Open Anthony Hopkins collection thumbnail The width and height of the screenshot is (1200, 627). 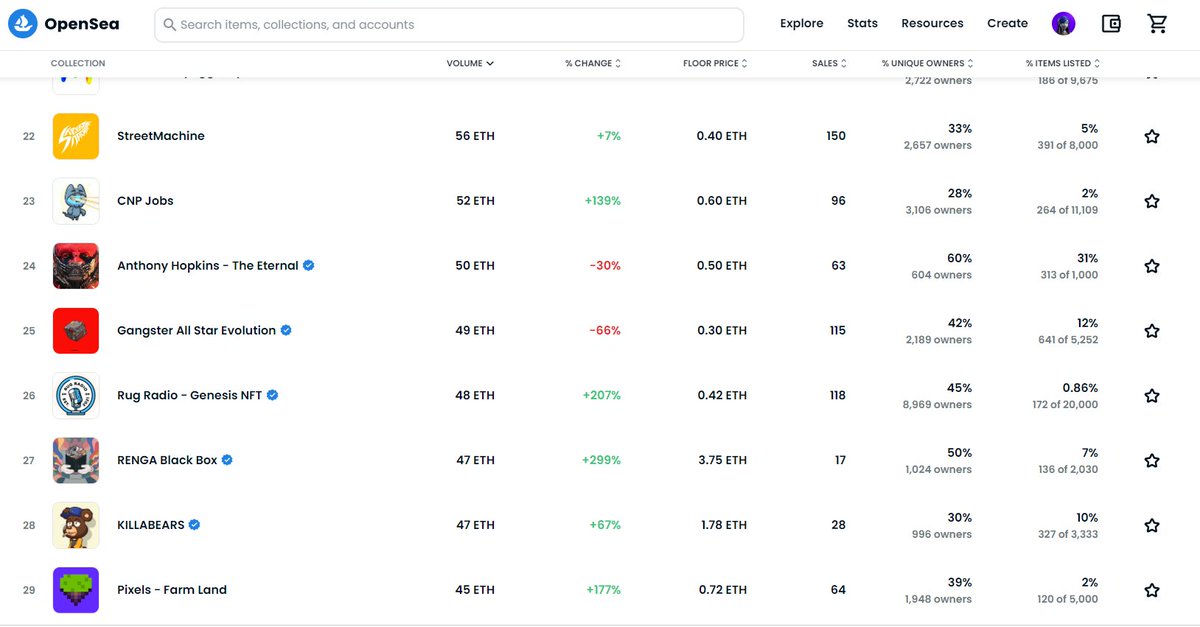coord(76,266)
